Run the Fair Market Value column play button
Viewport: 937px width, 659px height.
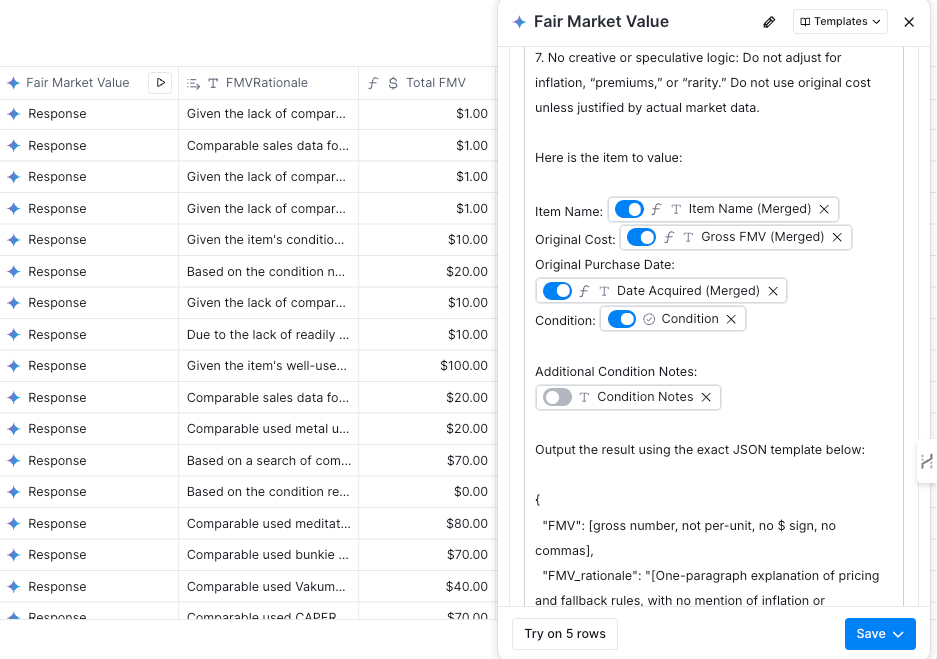pyautogui.click(x=160, y=83)
